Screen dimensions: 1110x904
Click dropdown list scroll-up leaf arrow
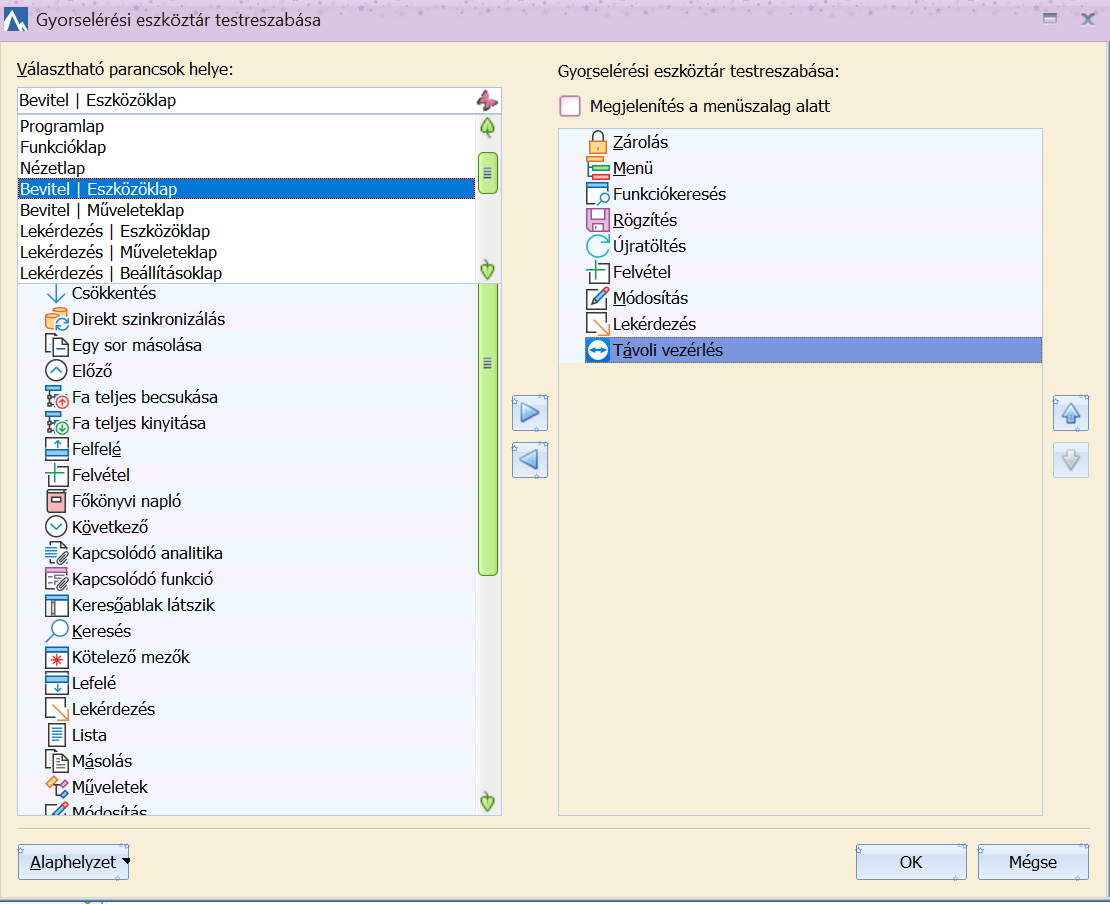488,127
